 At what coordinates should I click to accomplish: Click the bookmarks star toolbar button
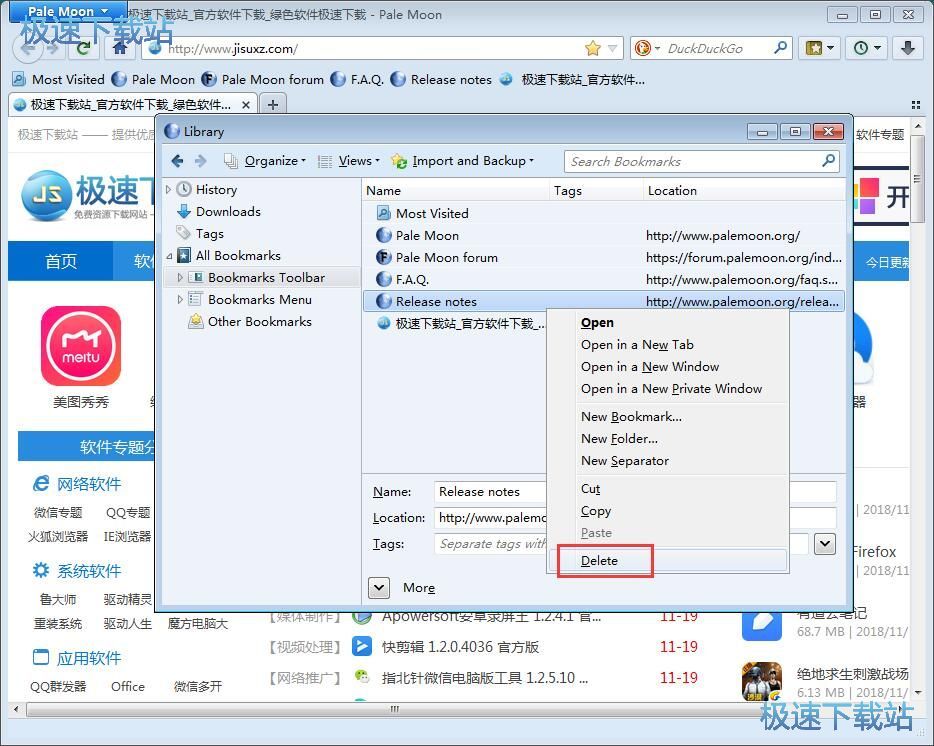pyautogui.click(x=820, y=48)
